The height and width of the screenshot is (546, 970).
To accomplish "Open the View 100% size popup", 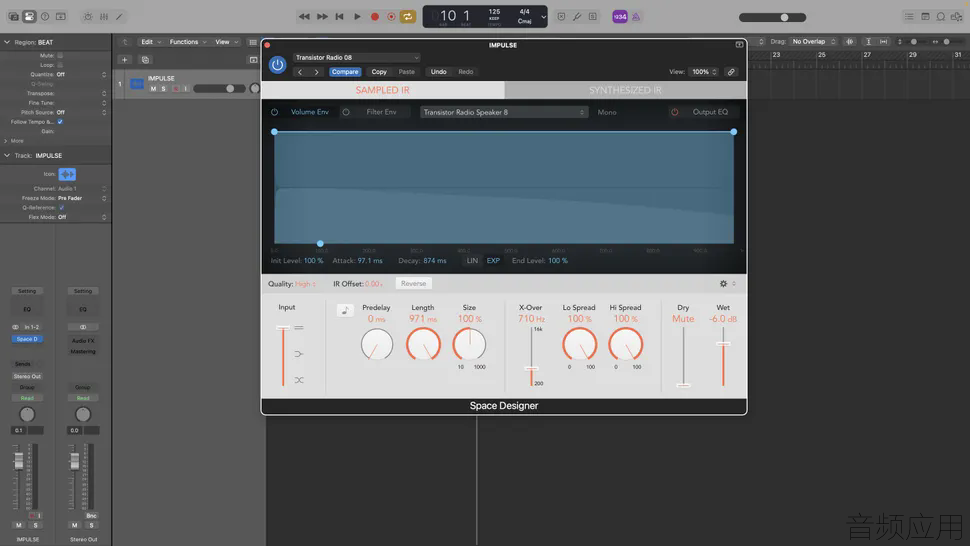I will 705,72.
